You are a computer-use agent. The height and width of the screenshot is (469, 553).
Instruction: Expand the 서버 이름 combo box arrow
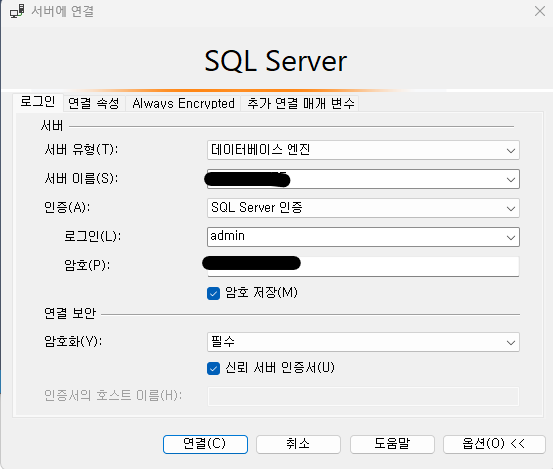click(x=511, y=179)
